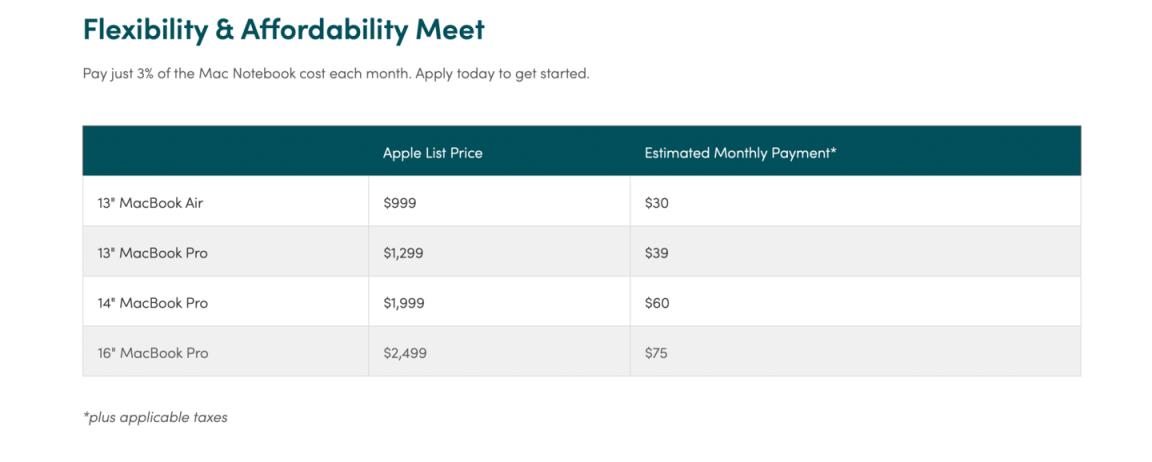Click the $39 monthly payment value
1152x462 pixels.
point(656,253)
